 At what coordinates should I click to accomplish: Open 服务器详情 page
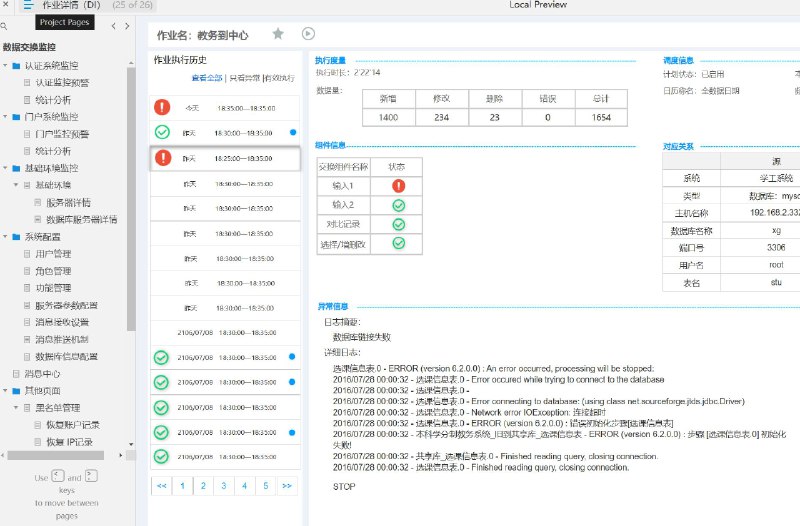point(68,203)
